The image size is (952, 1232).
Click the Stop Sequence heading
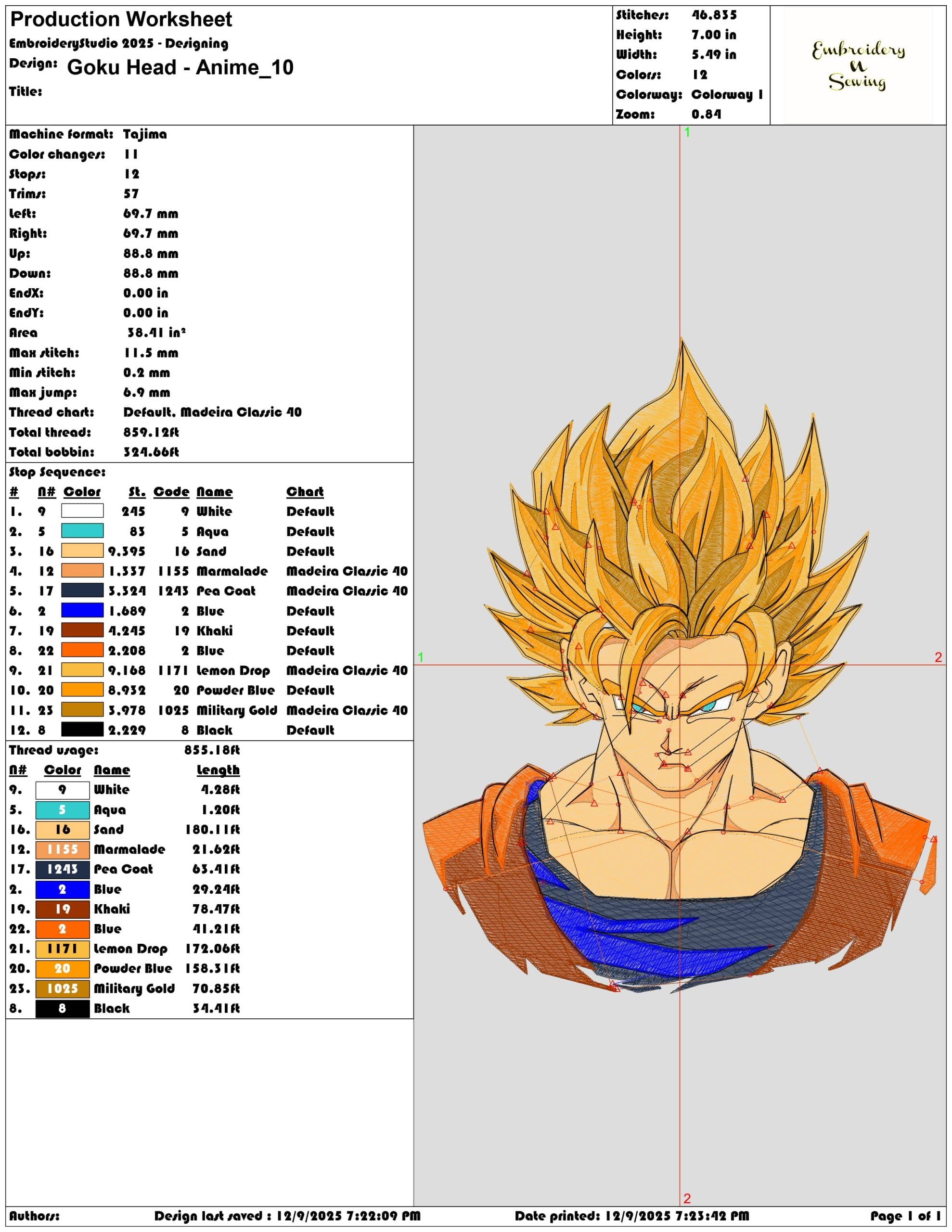pyautogui.click(x=57, y=472)
